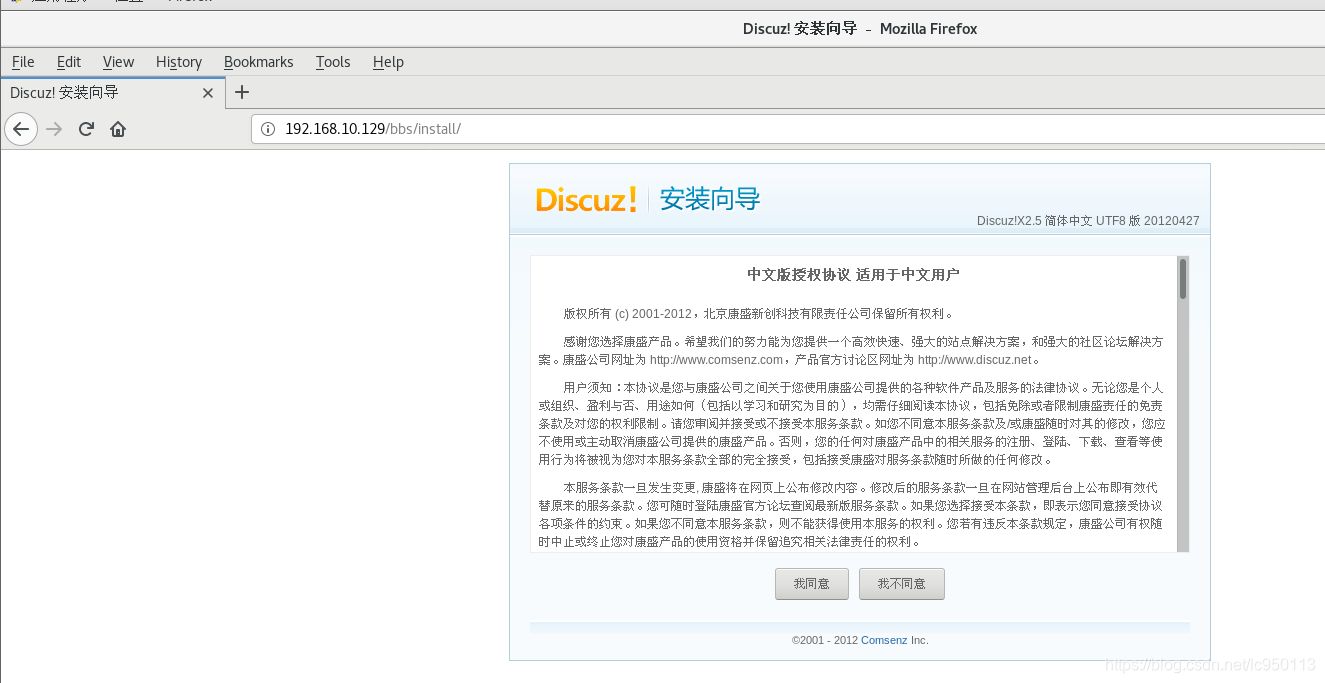
Task: View site information icon in address bar
Action: tap(267, 129)
